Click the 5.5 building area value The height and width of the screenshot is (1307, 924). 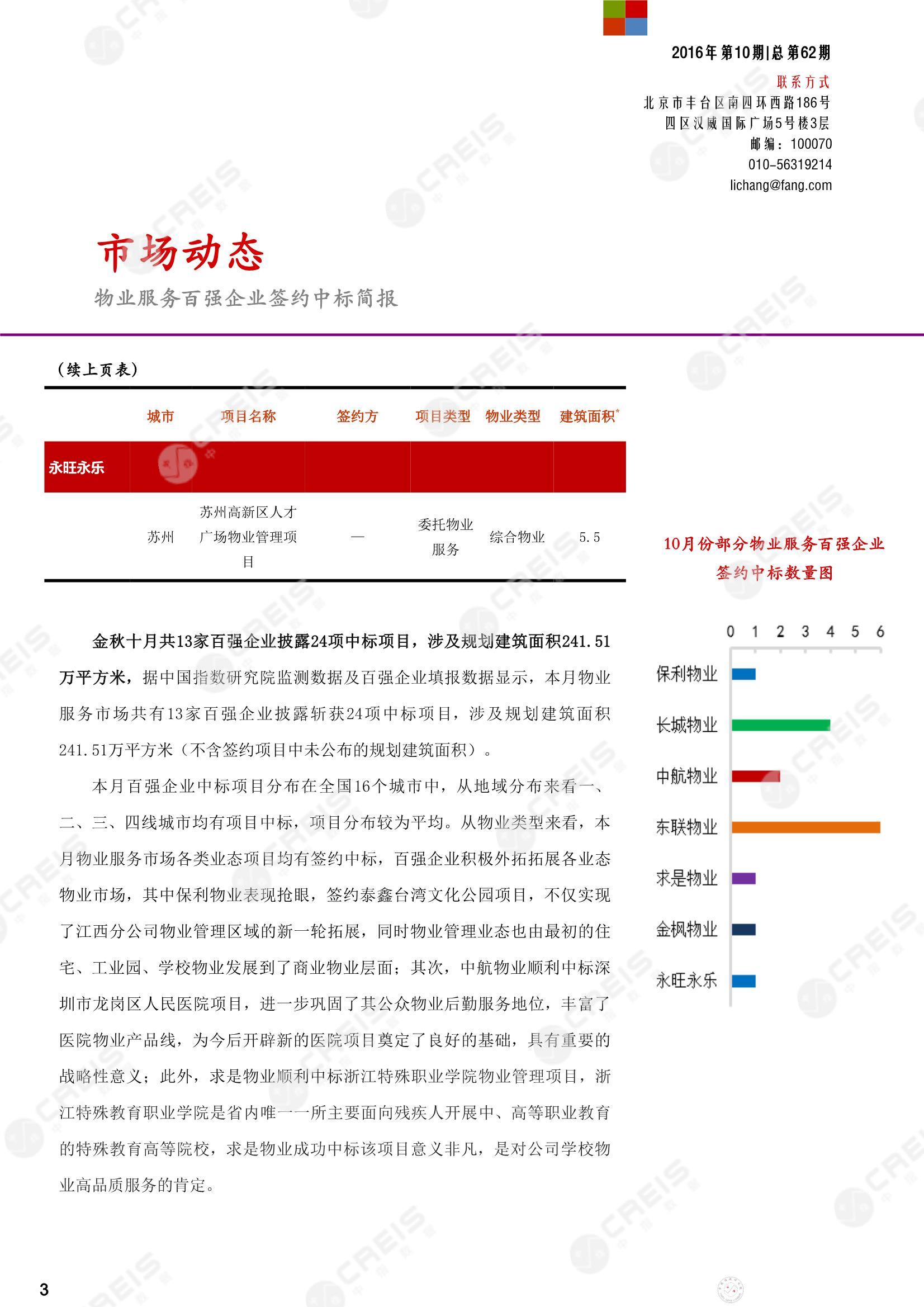pyautogui.click(x=589, y=537)
